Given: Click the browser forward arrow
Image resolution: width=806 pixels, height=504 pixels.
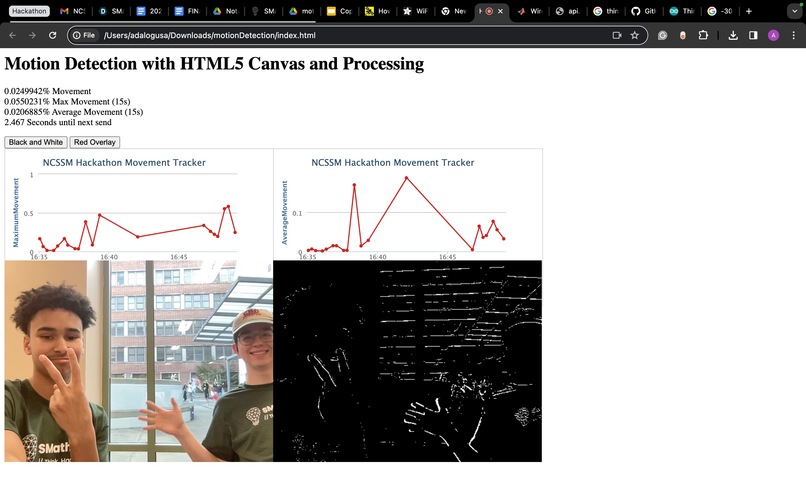Looking at the screenshot, I should point(32,35).
